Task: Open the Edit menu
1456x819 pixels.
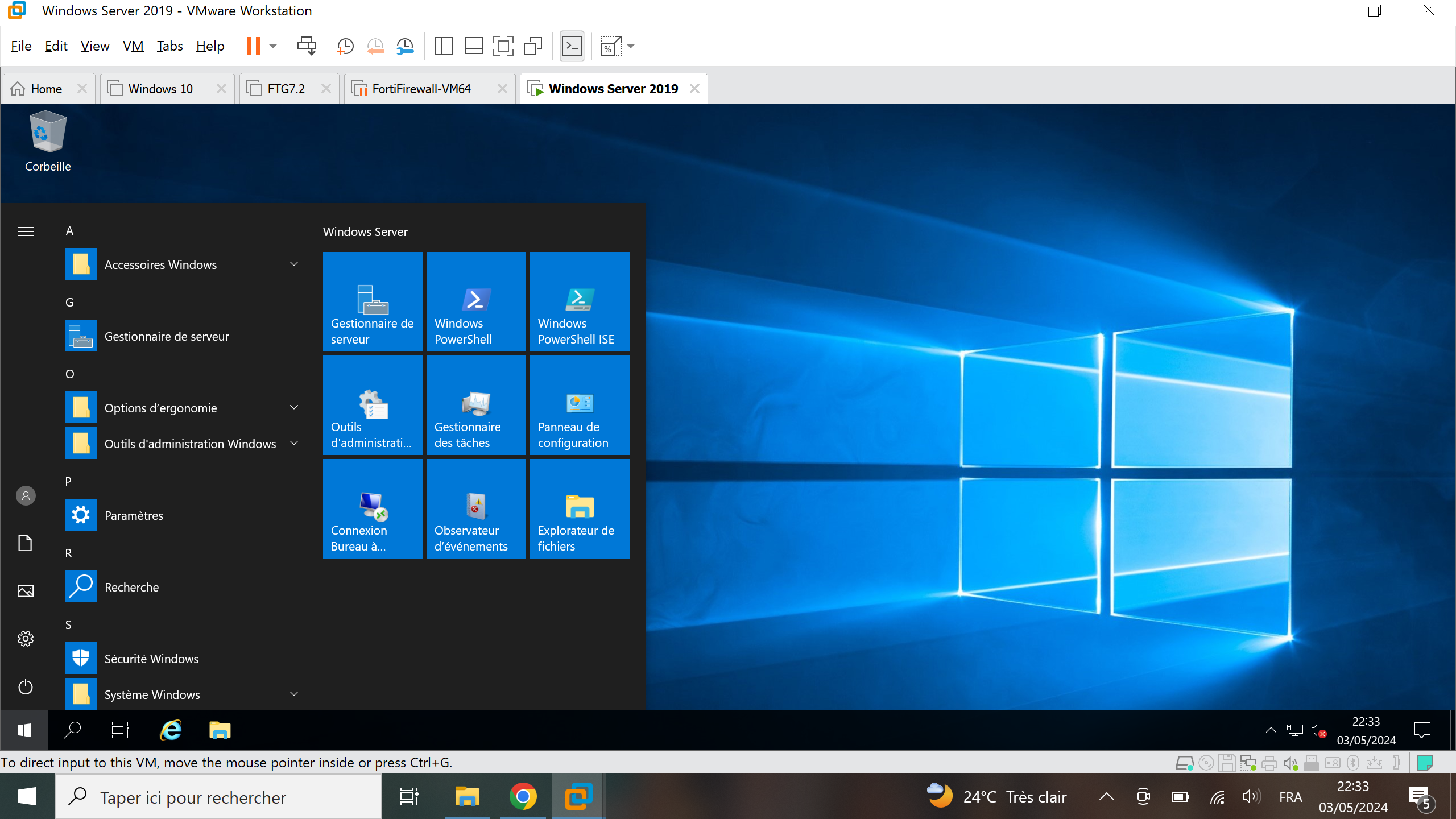Action: click(x=56, y=46)
